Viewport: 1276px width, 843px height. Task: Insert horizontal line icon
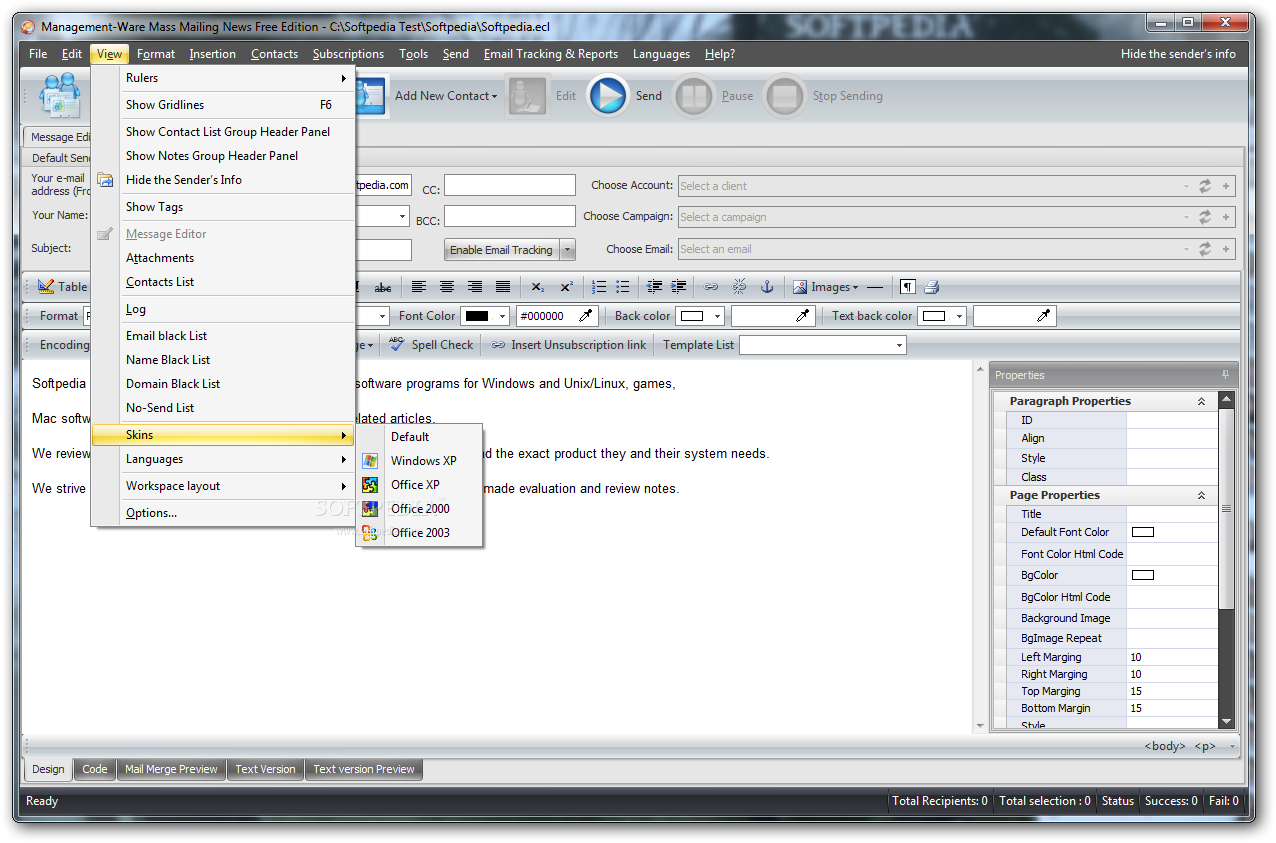pyautogui.click(x=875, y=287)
